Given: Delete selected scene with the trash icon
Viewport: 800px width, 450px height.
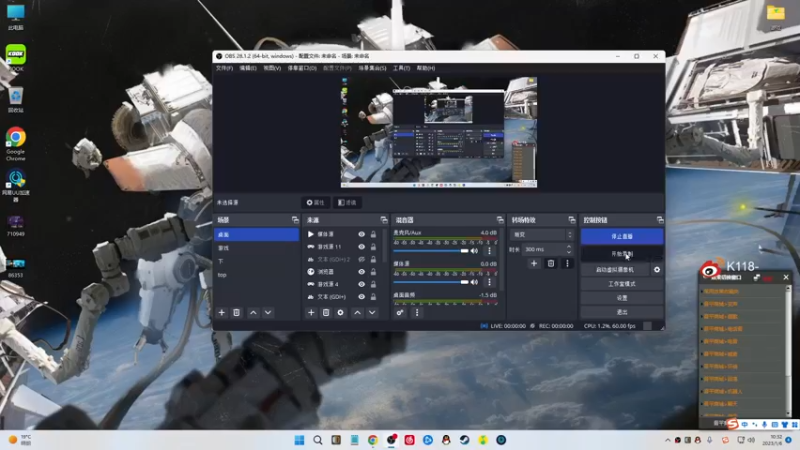Looking at the screenshot, I should coord(236,312).
